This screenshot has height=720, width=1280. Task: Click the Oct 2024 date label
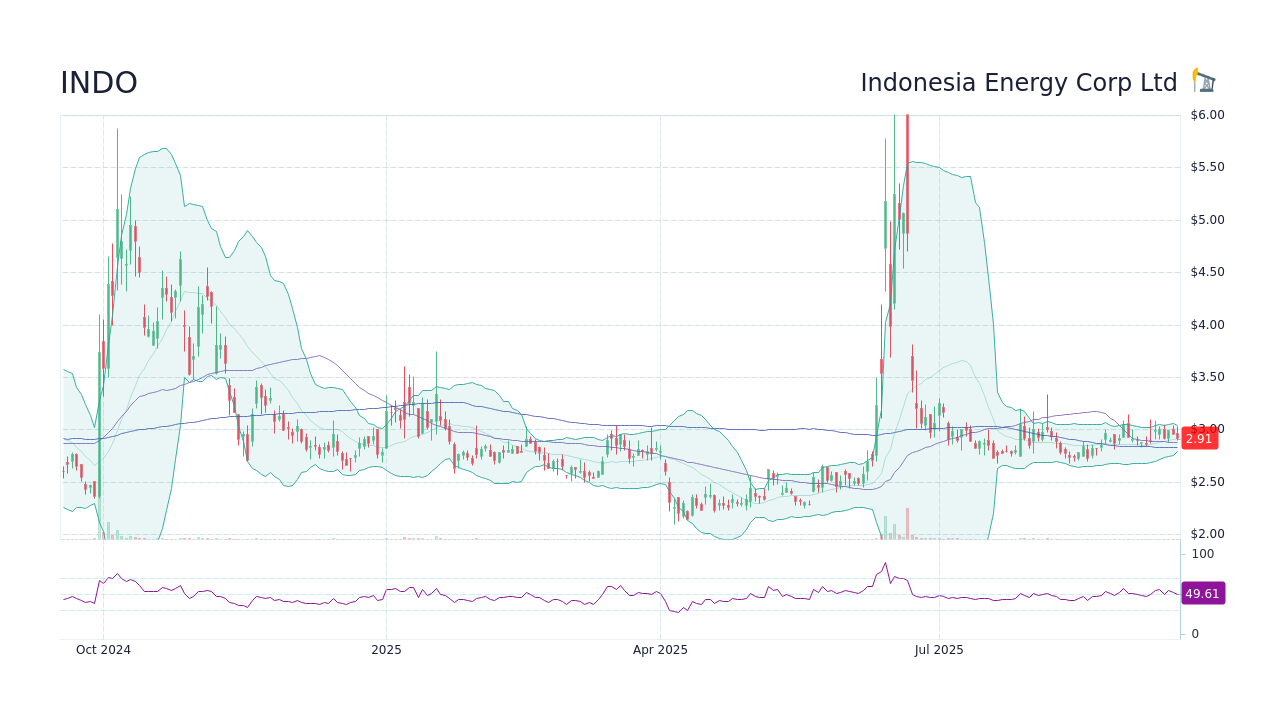[103, 650]
